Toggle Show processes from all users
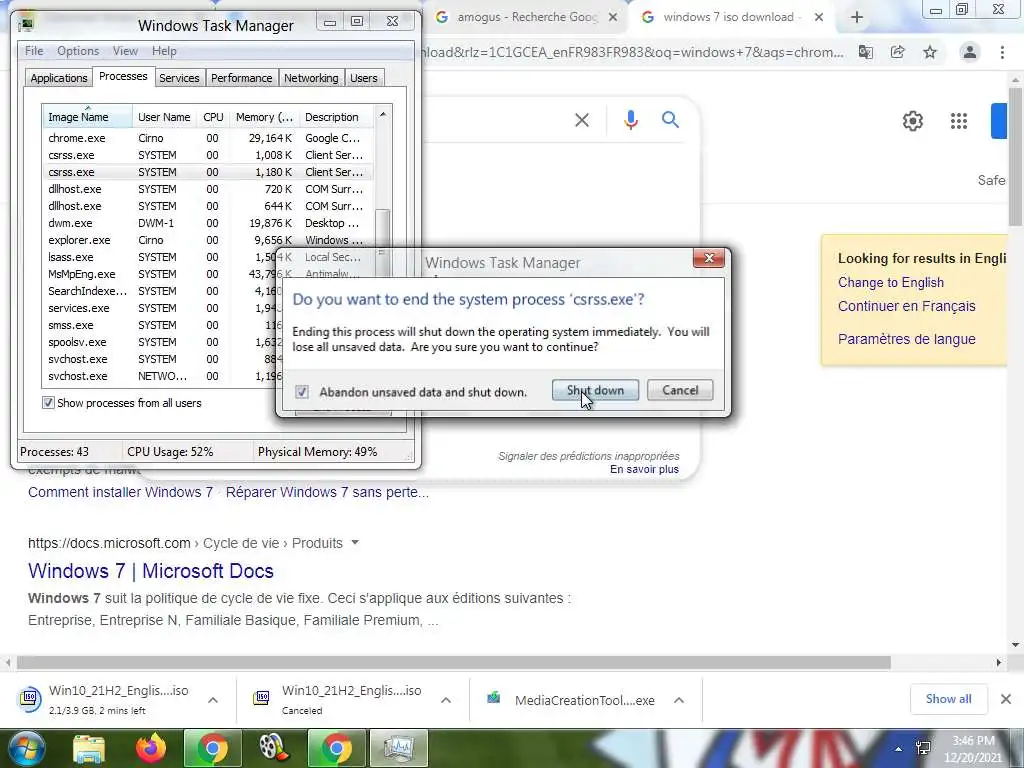Screen dimensions: 1024x768 pos(48,403)
